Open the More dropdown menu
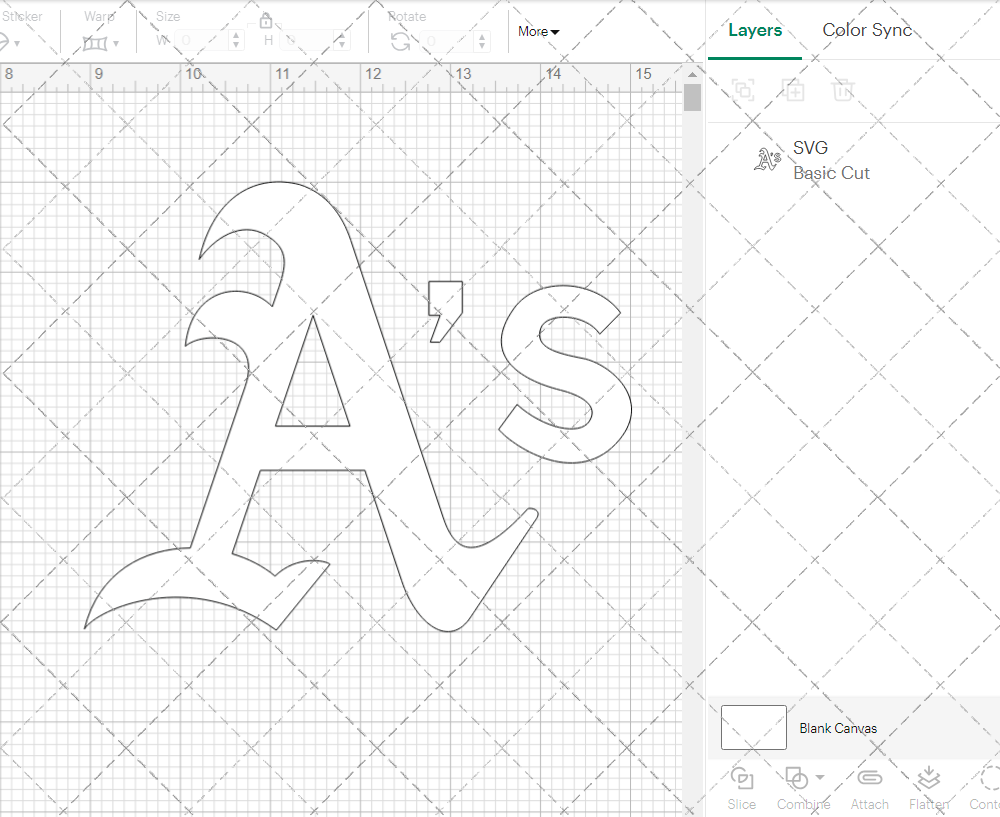The width and height of the screenshot is (1000, 817). pos(538,31)
